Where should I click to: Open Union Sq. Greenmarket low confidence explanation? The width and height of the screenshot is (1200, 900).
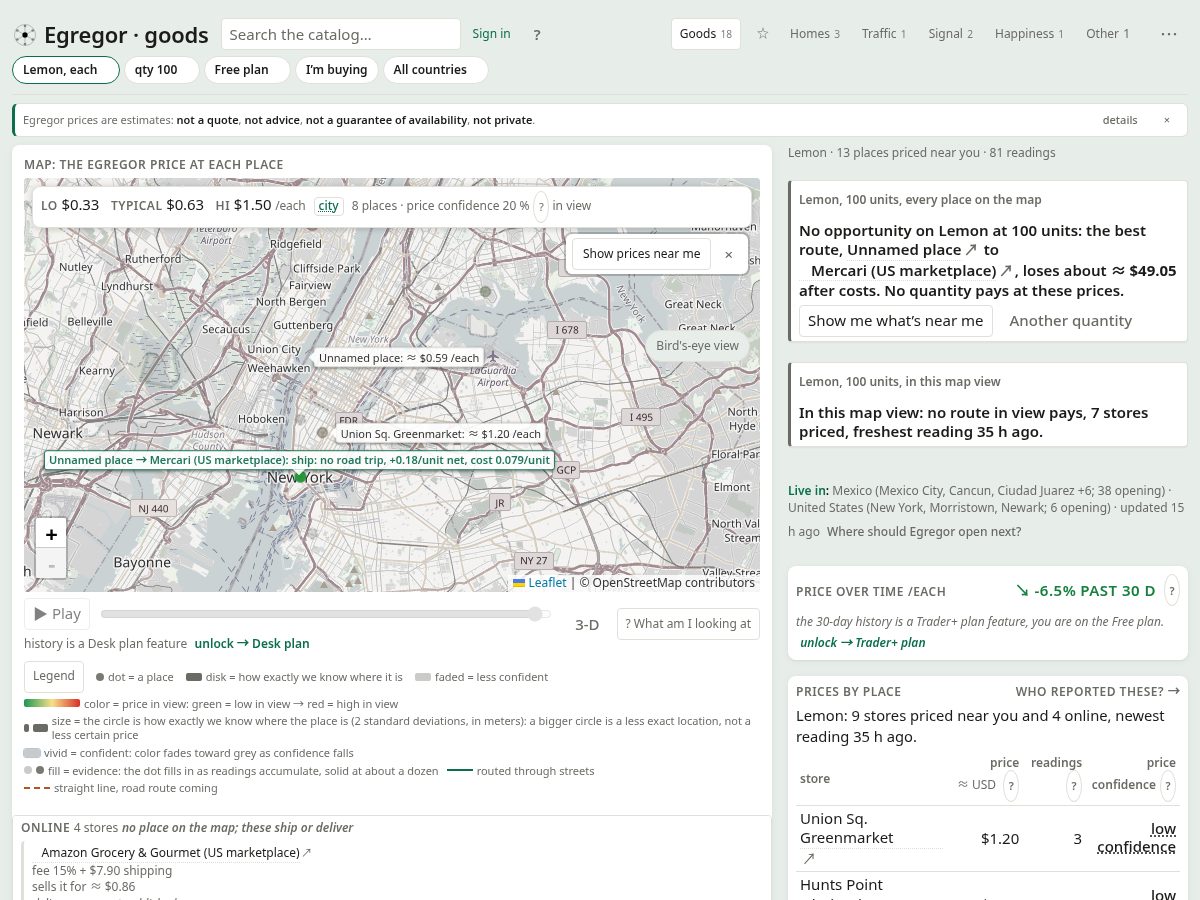click(x=1137, y=838)
